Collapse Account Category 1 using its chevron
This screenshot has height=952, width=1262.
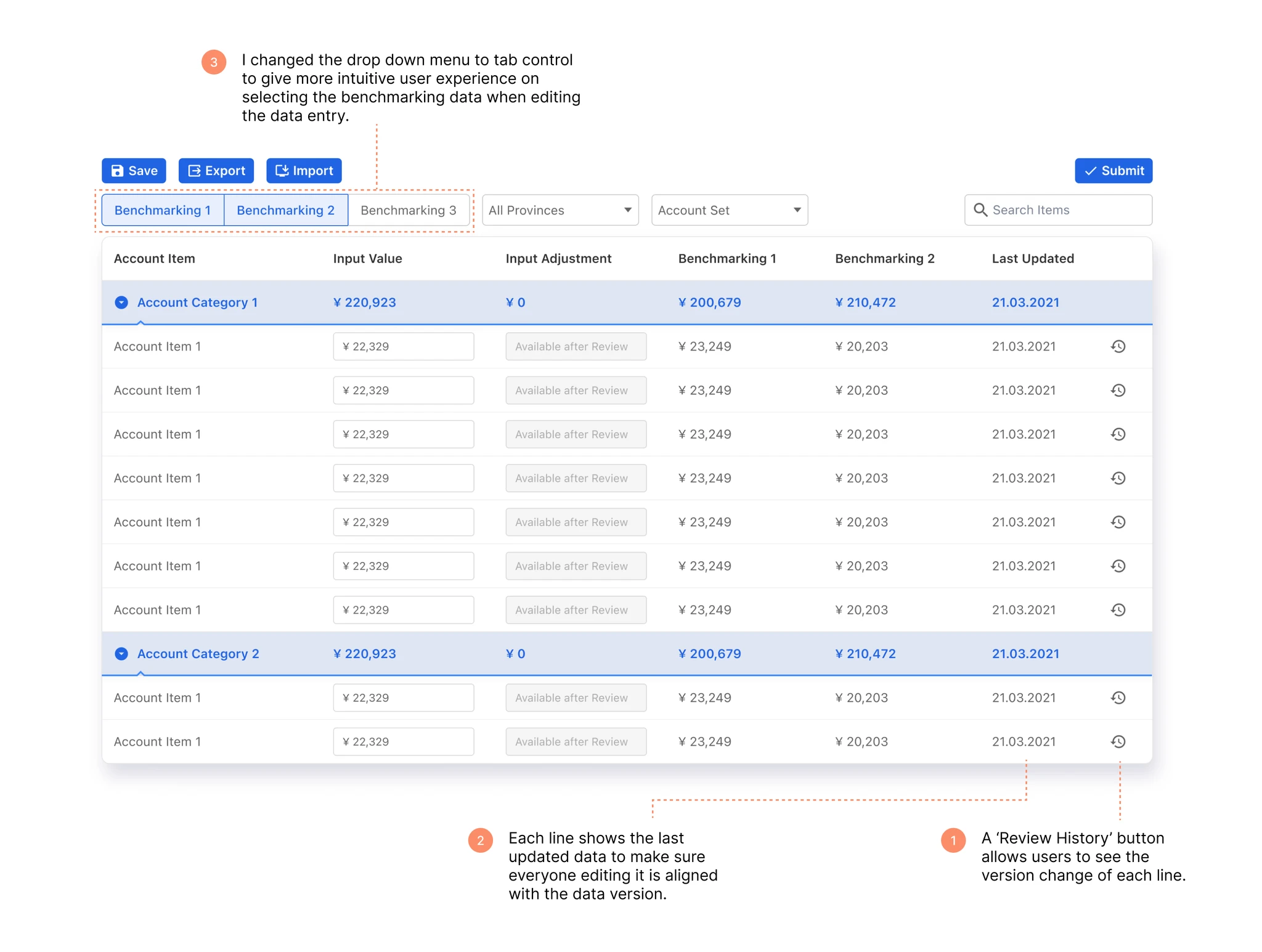[x=121, y=303]
